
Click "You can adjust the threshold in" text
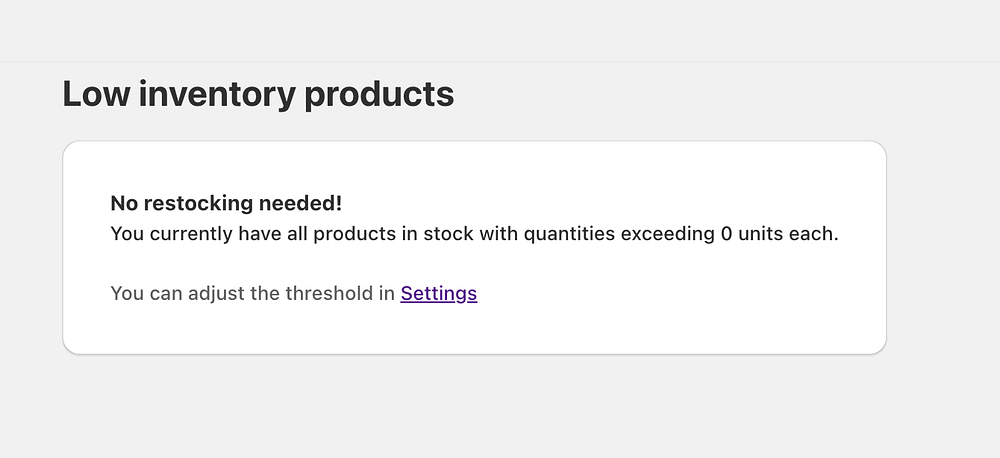coord(253,294)
